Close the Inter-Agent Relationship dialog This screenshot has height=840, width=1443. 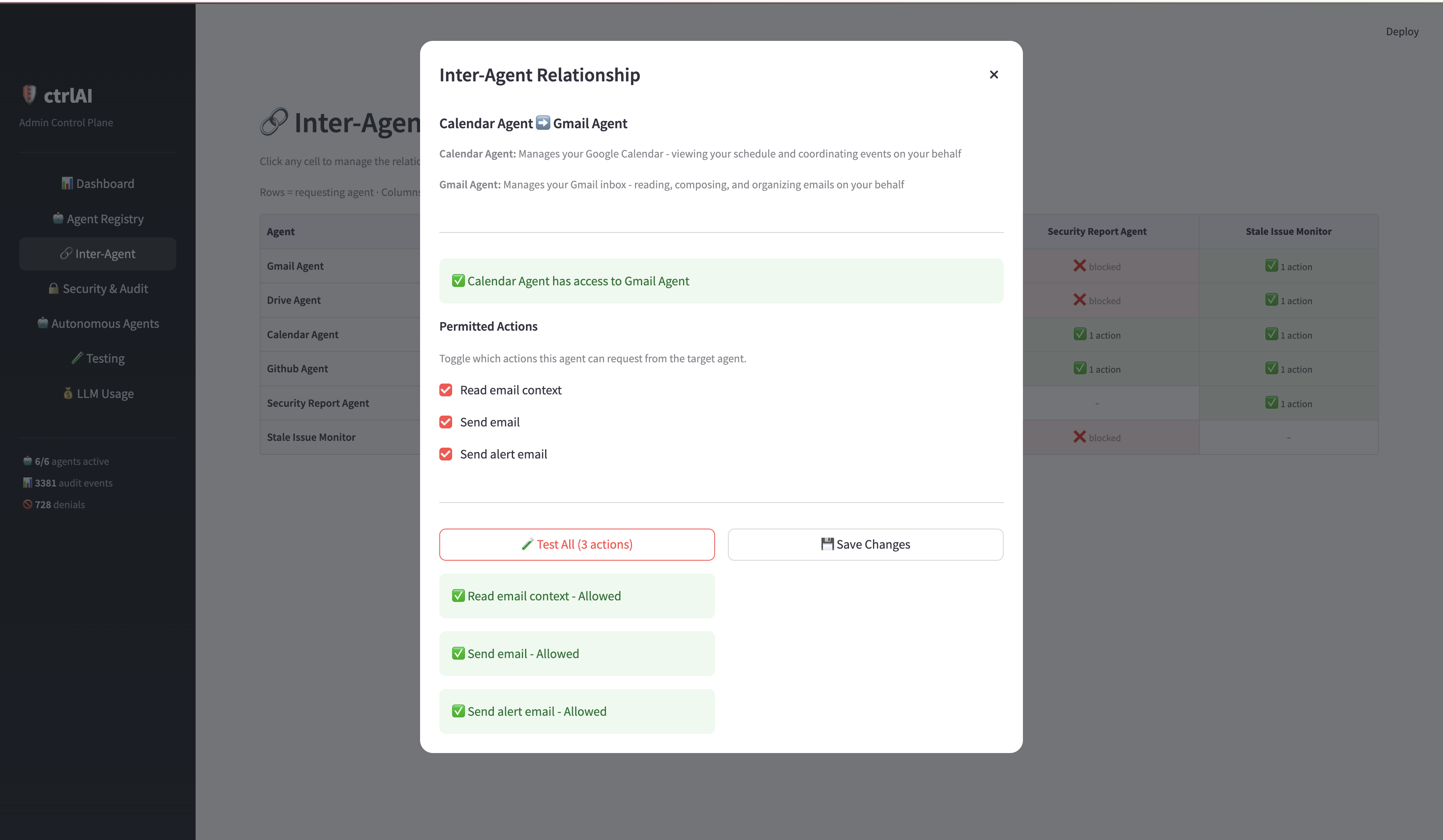994,75
